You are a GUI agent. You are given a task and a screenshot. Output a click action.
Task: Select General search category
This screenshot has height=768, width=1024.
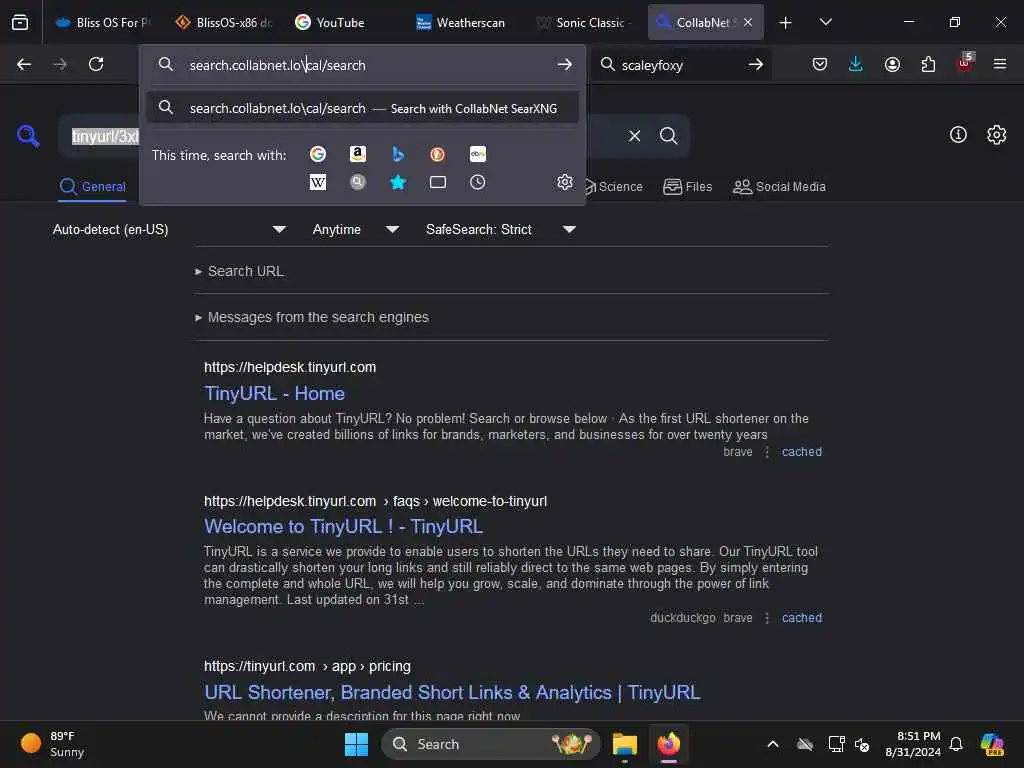92,187
